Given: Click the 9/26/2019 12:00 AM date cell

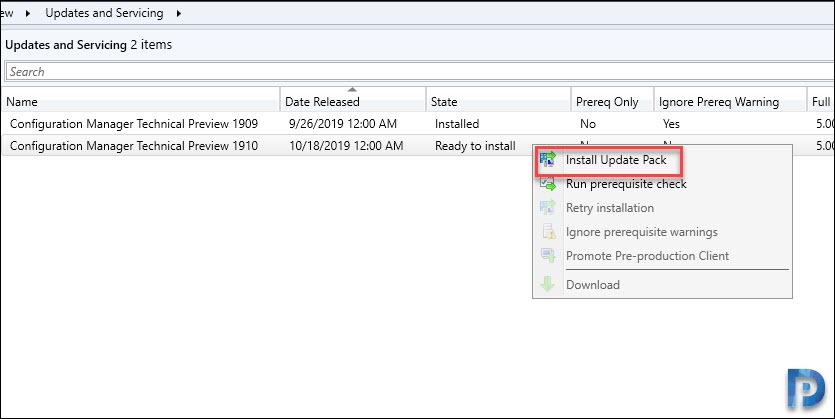Looking at the screenshot, I should [x=342, y=124].
